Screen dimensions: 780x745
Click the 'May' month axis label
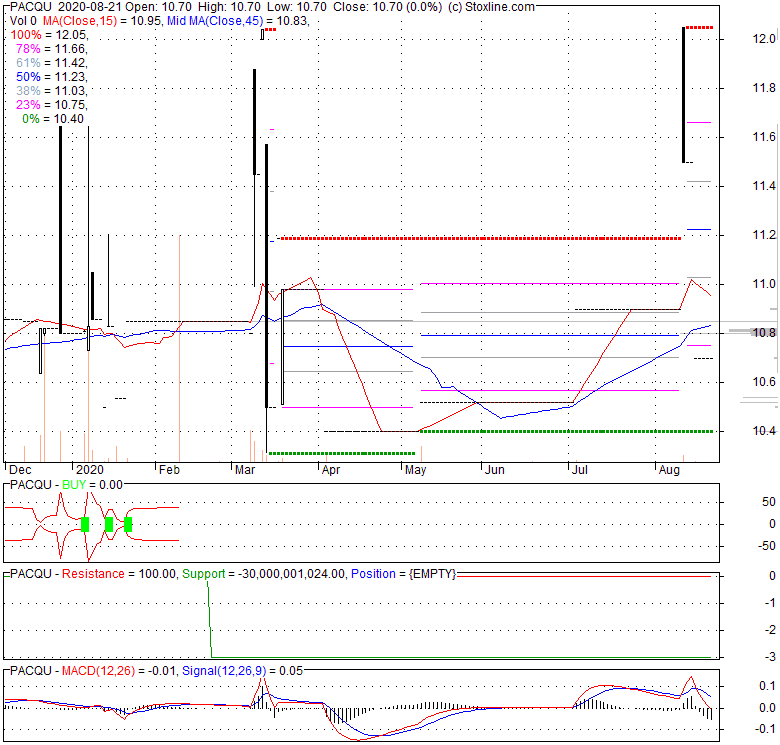click(415, 470)
